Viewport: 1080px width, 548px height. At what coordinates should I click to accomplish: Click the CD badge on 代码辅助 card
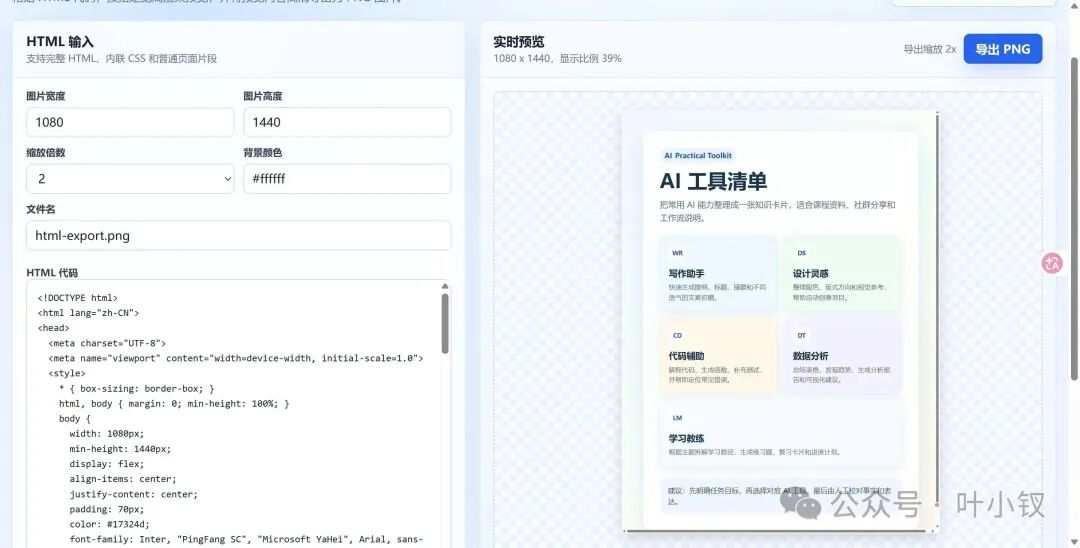[677, 336]
